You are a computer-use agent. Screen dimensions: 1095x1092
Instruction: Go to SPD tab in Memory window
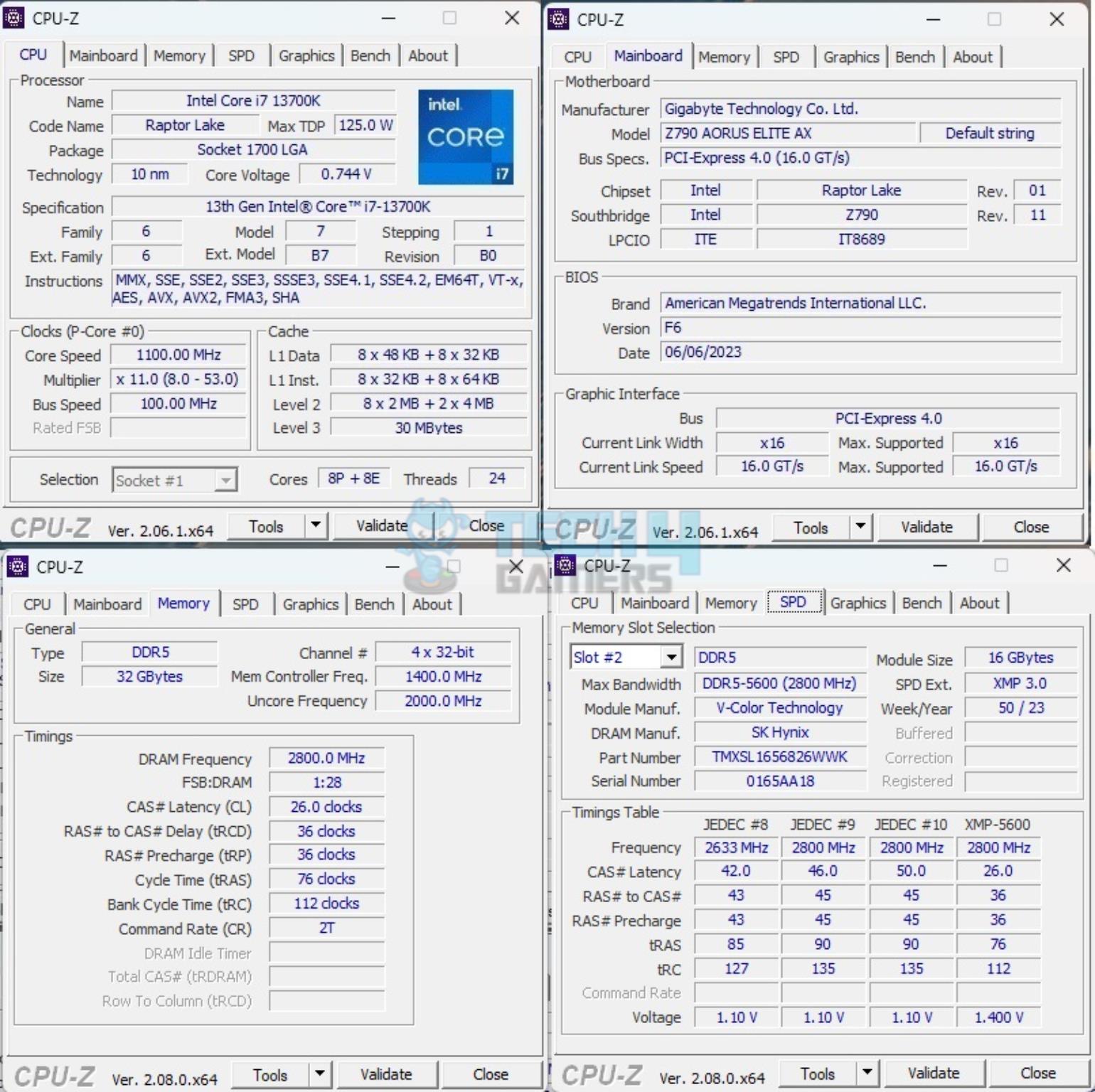click(x=245, y=604)
